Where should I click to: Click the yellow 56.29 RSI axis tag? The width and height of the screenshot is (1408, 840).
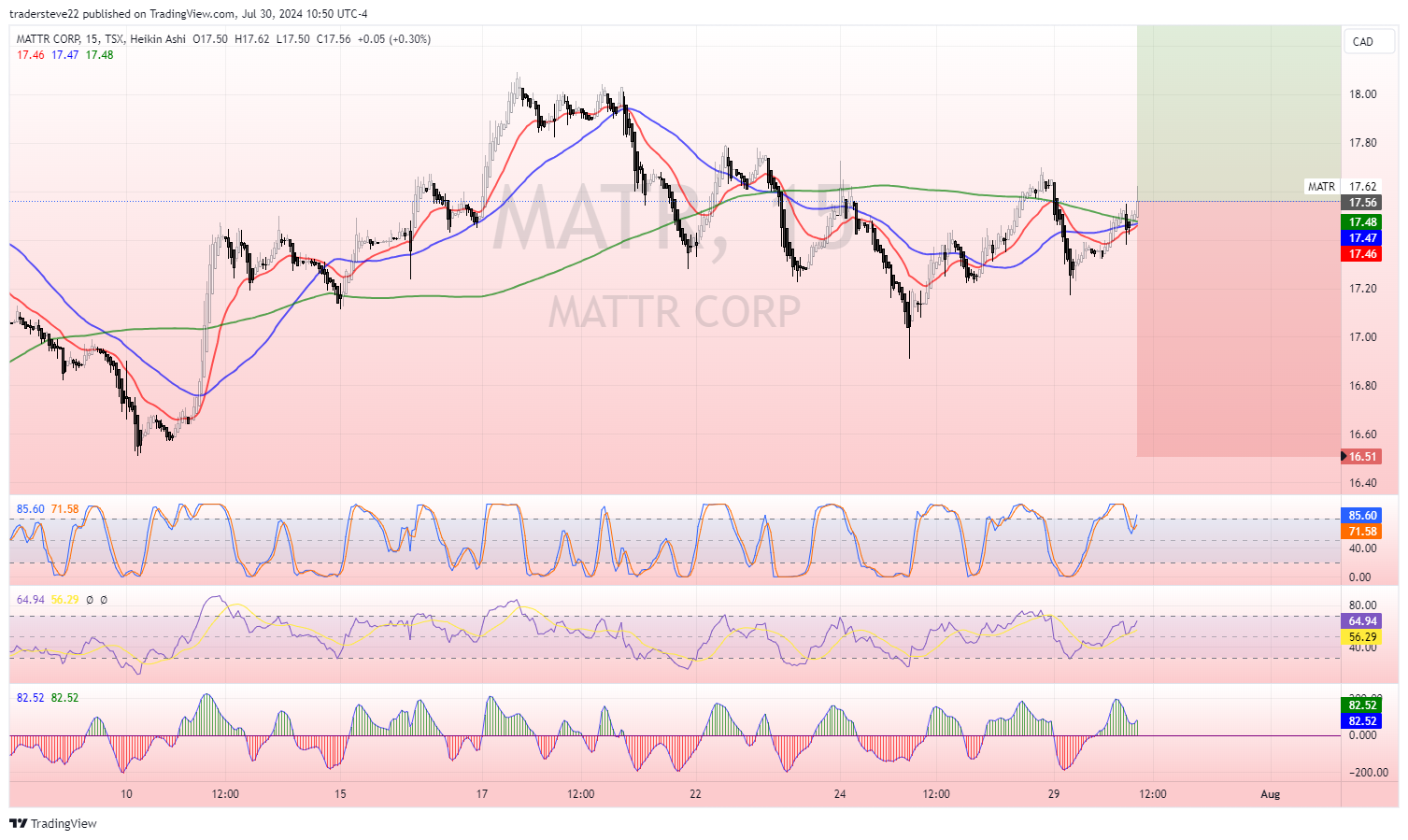tap(1362, 637)
